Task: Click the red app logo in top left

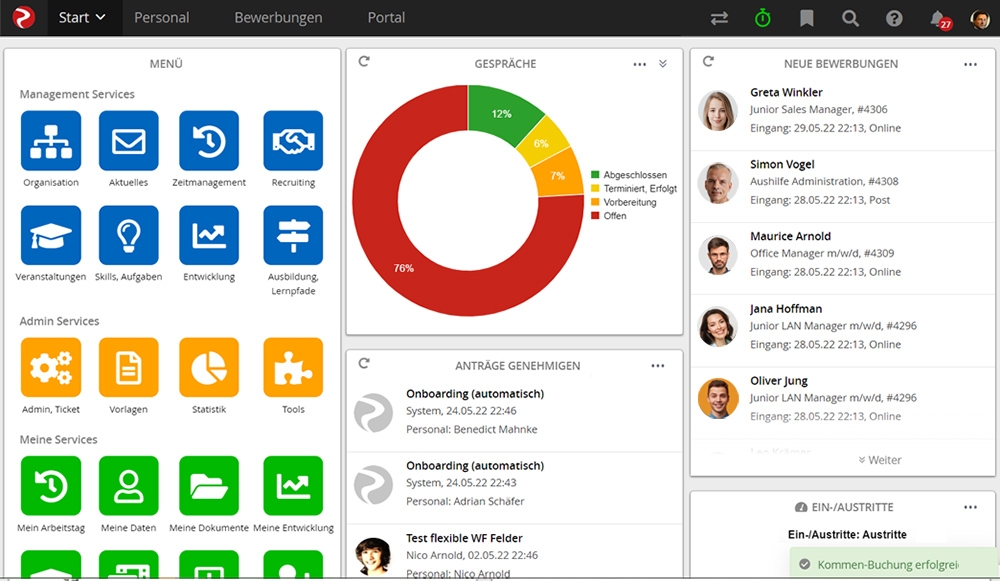Action: (x=24, y=17)
